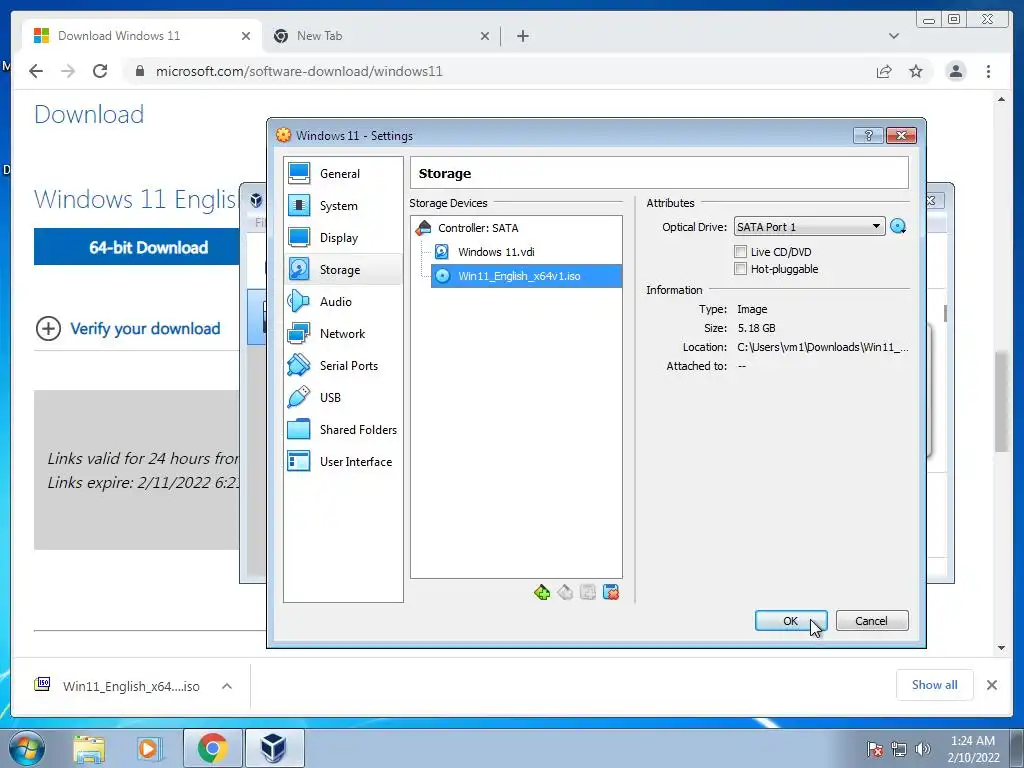The image size is (1024, 768).
Task: Close the New Tab browser tab
Action: tap(485, 36)
